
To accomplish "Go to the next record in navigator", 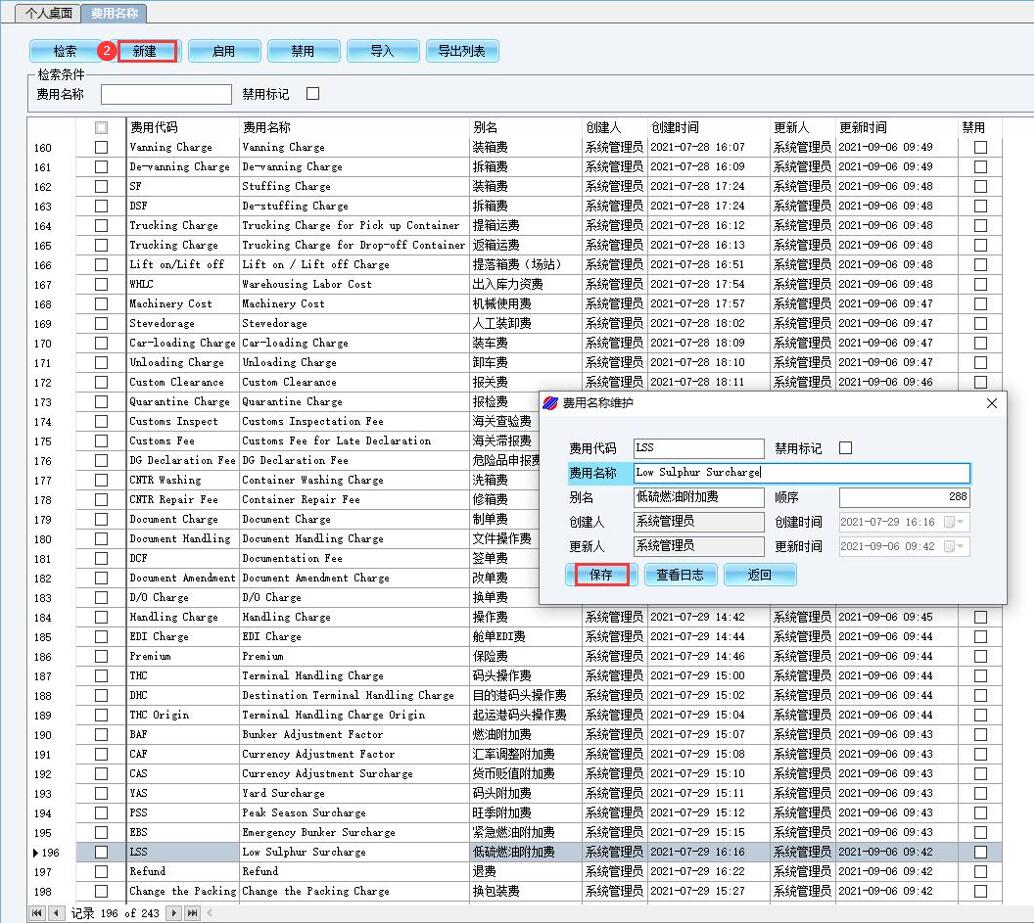I will click(x=174, y=913).
